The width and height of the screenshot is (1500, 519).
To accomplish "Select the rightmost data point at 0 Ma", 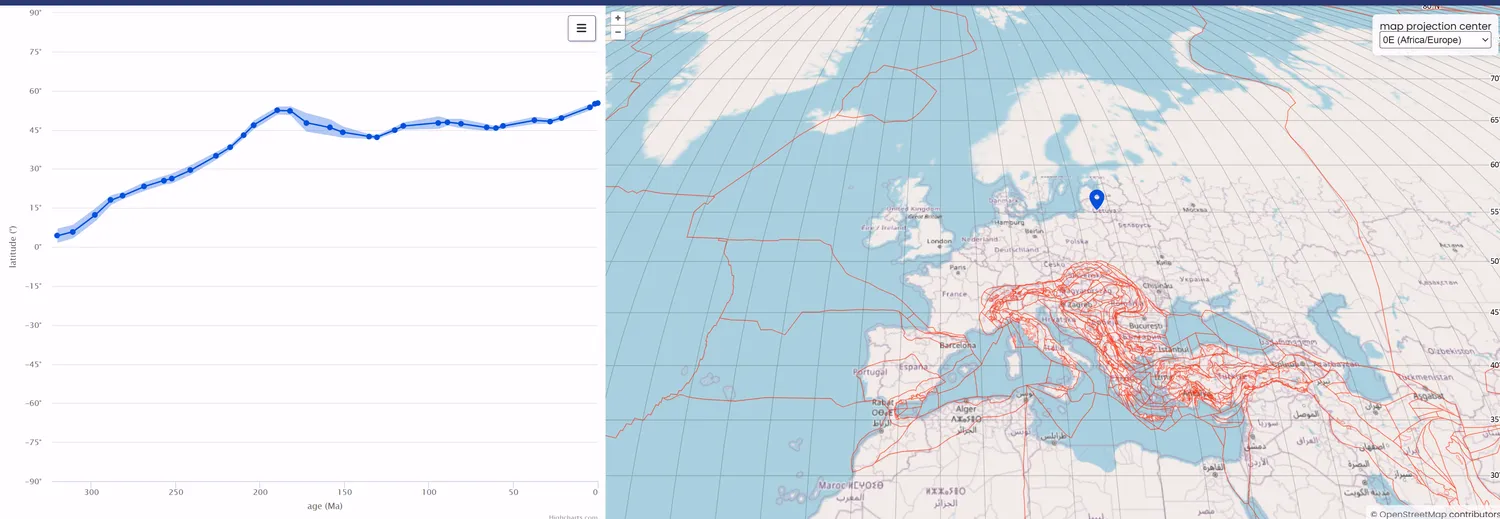I will [x=596, y=103].
